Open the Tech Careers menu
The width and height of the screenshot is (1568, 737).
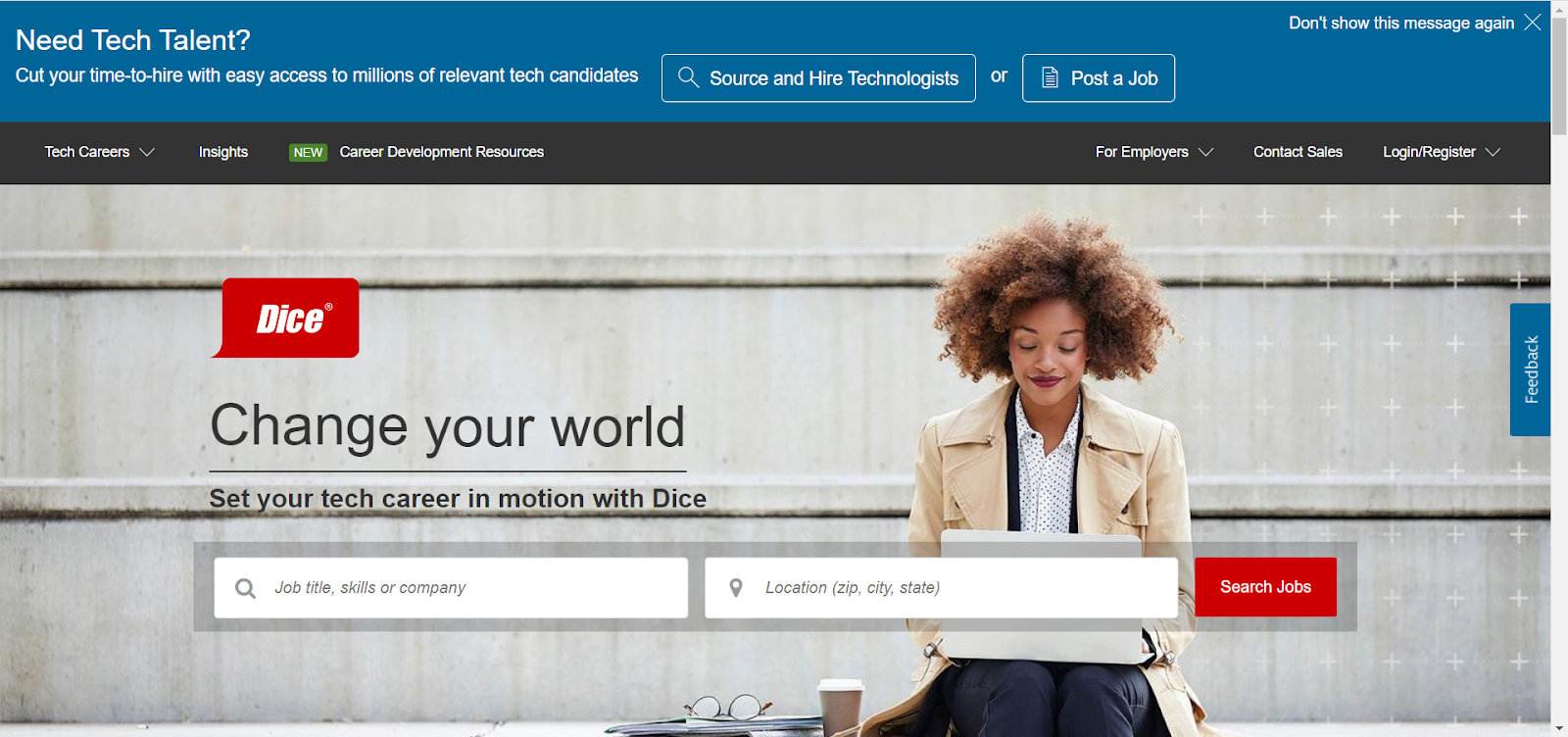pos(99,152)
